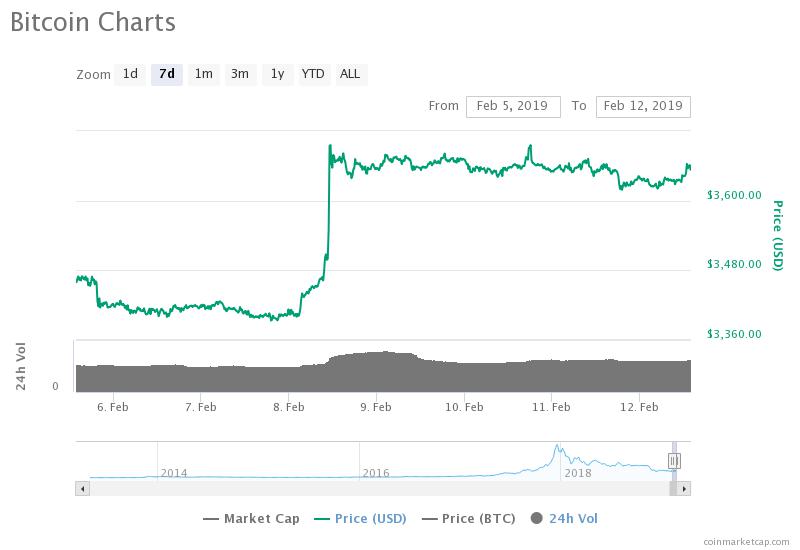Click the navigator range handle

[673, 461]
